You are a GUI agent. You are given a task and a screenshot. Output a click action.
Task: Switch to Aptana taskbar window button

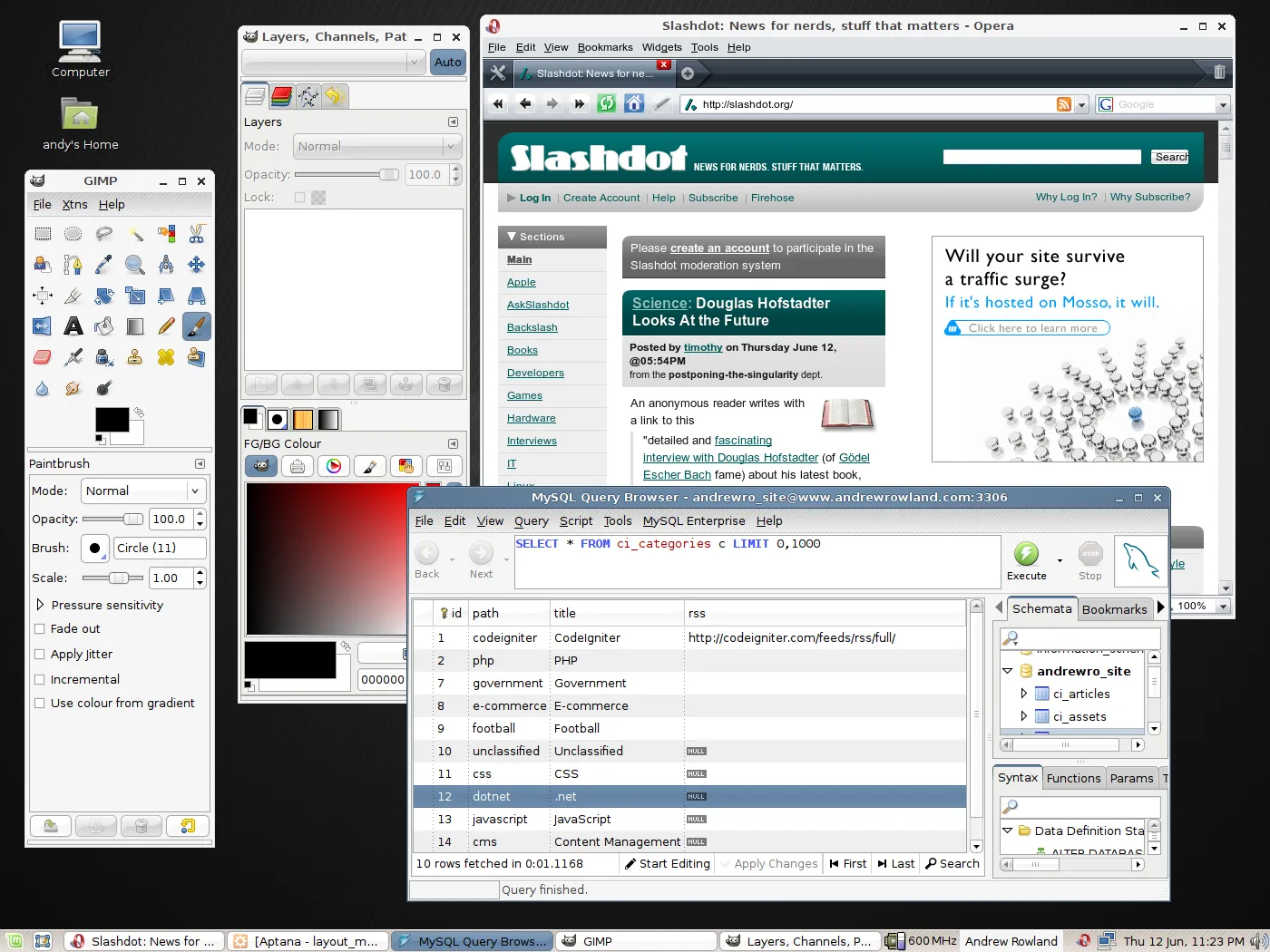(308, 941)
